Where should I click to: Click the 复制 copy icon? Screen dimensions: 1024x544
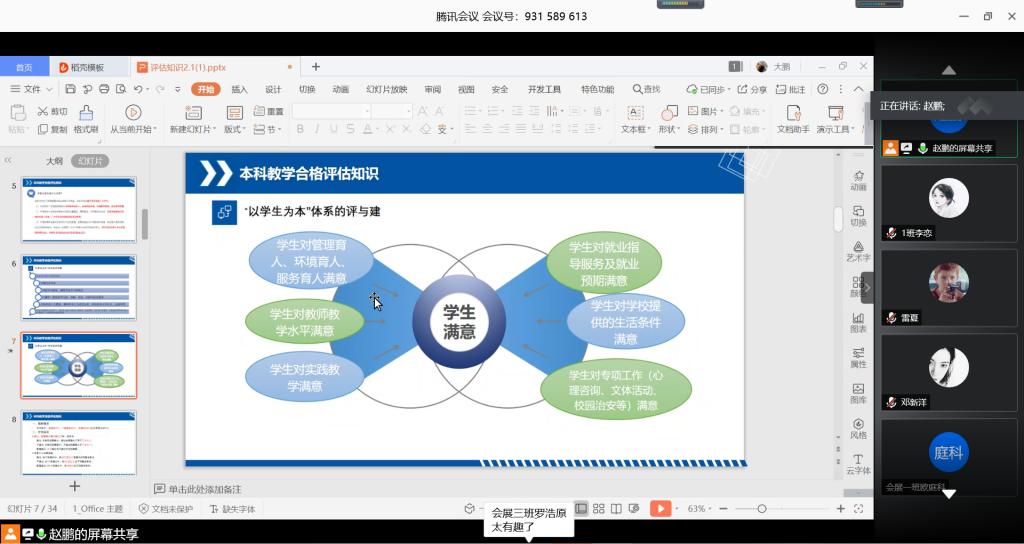43,129
